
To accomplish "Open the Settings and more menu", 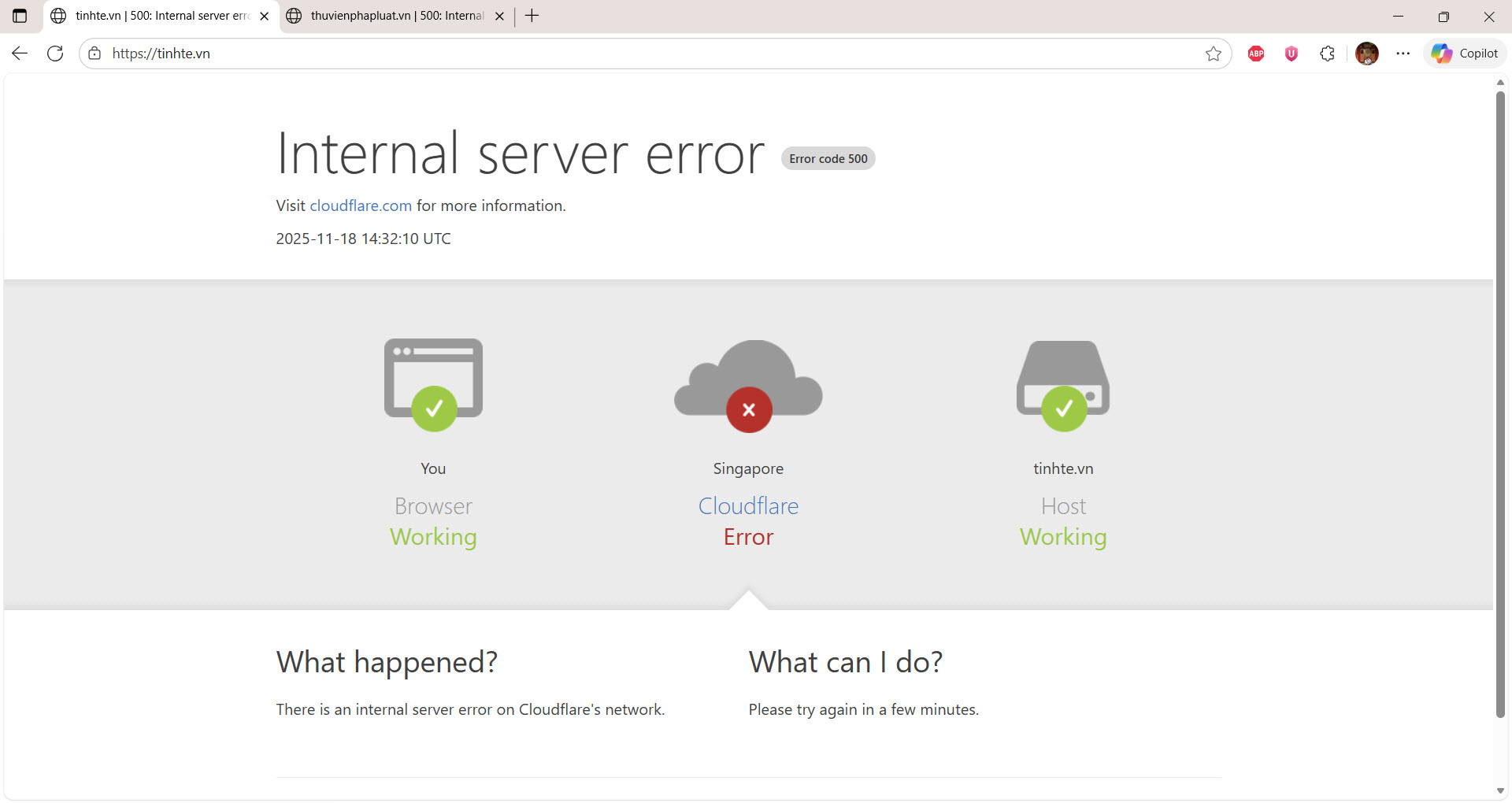I will click(x=1403, y=54).
